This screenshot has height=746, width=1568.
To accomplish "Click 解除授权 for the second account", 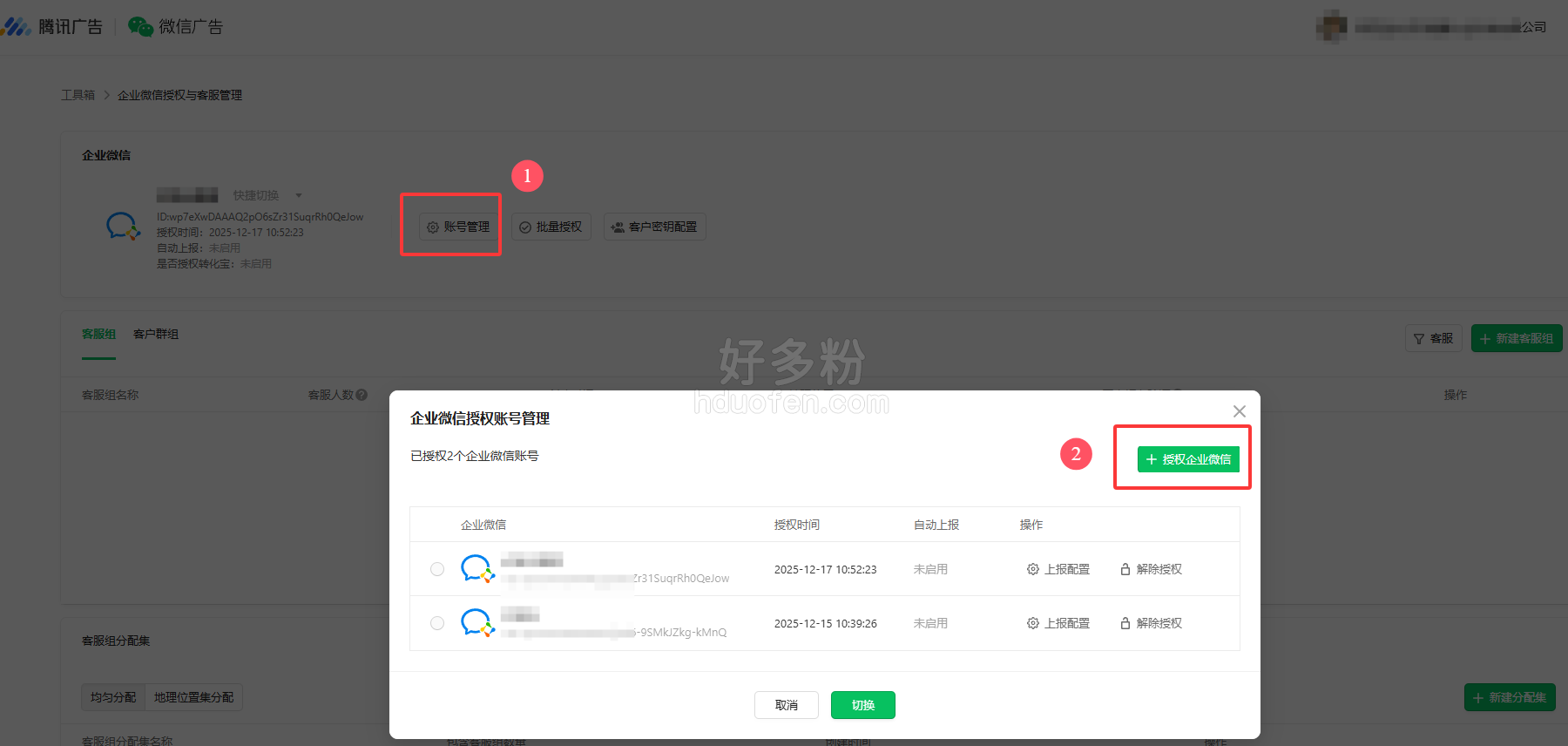I will point(1151,623).
